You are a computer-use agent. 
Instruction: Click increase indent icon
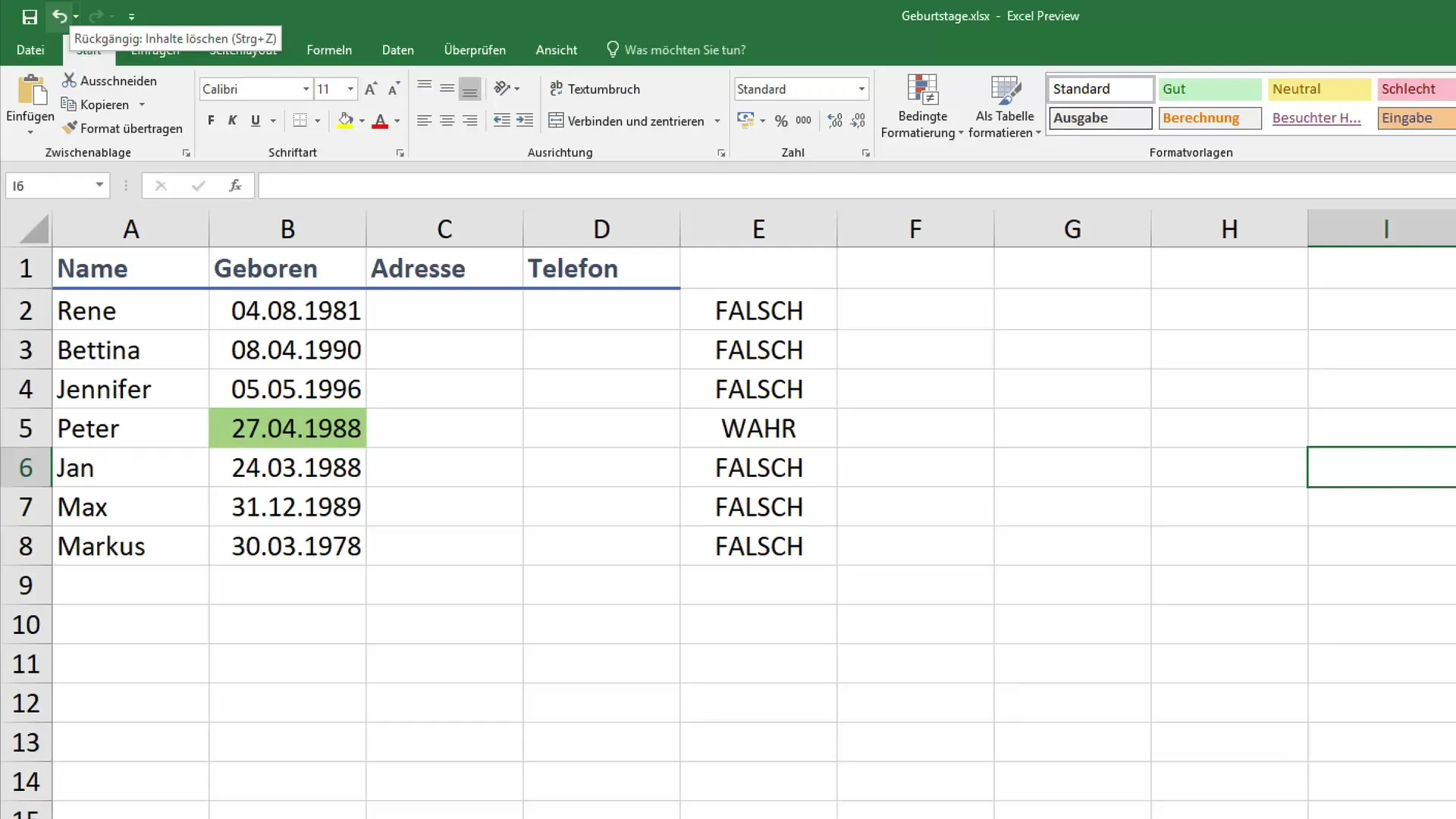(x=525, y=121)
